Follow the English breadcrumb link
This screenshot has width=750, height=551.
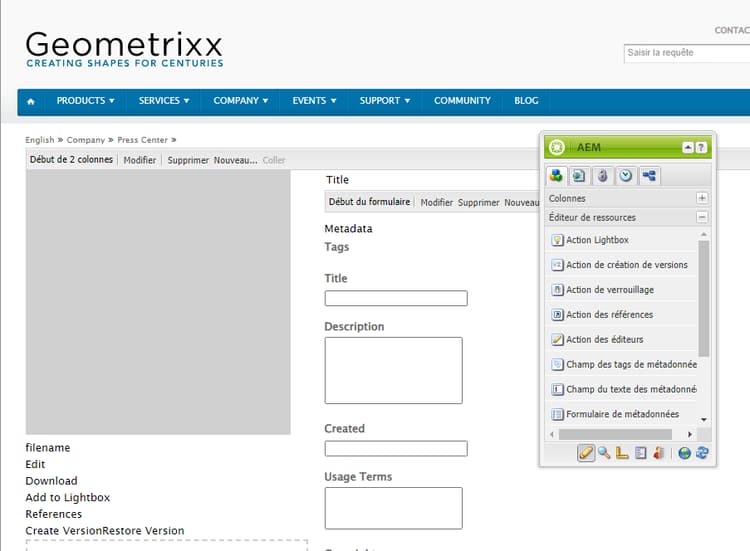point(40,140)
